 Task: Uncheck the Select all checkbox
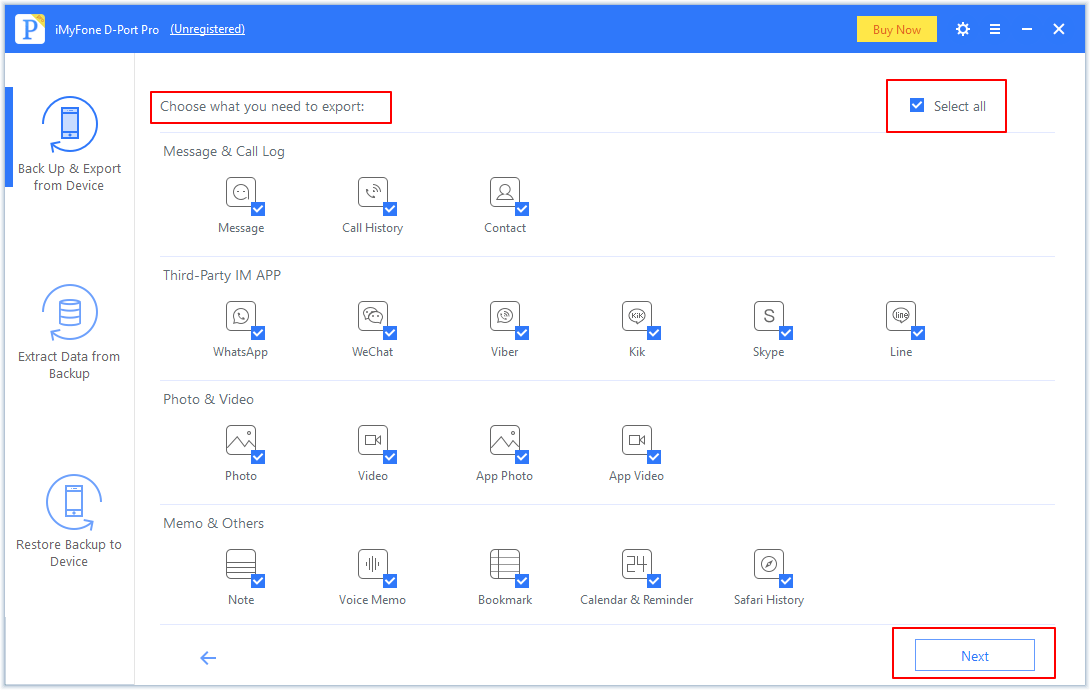click(917, 106)
